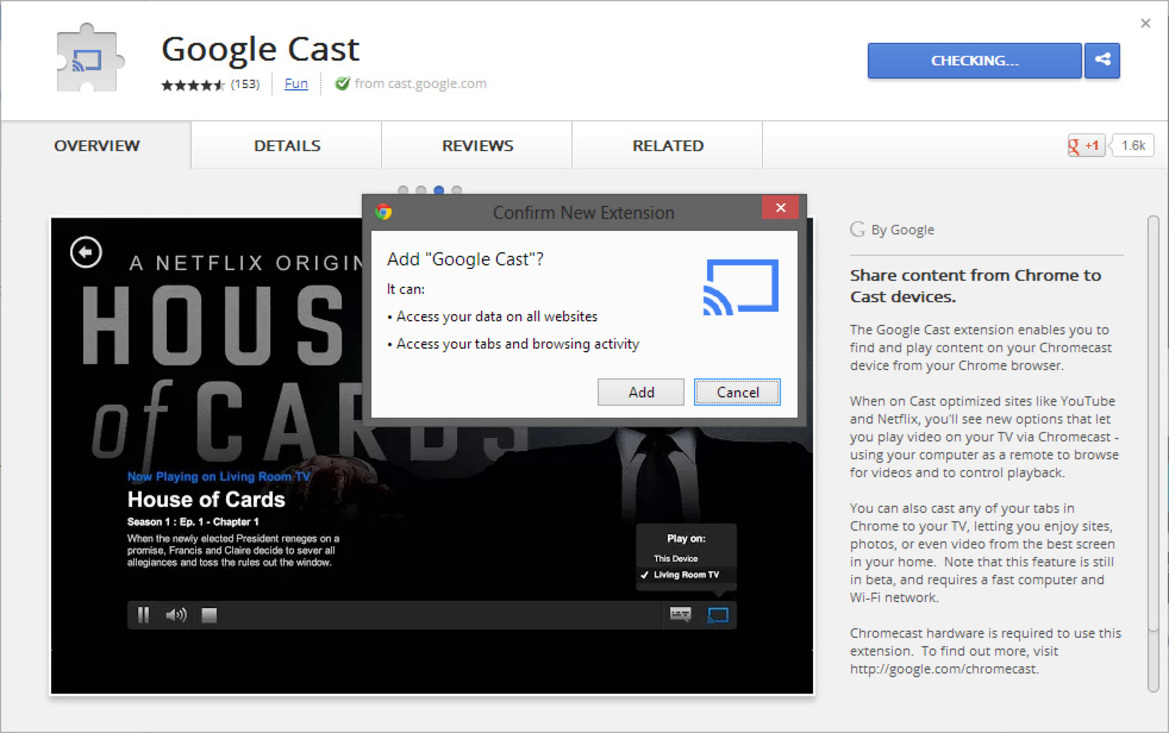Switch to the REVIEWS tab
1169x733 pixels.
(477, 145)
